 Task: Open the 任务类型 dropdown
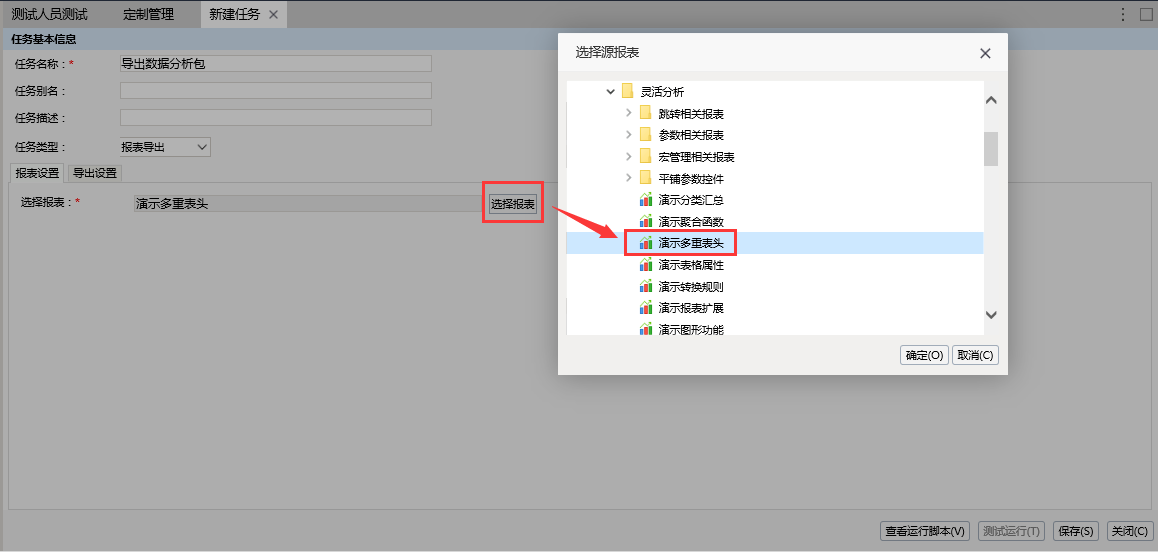165,147
